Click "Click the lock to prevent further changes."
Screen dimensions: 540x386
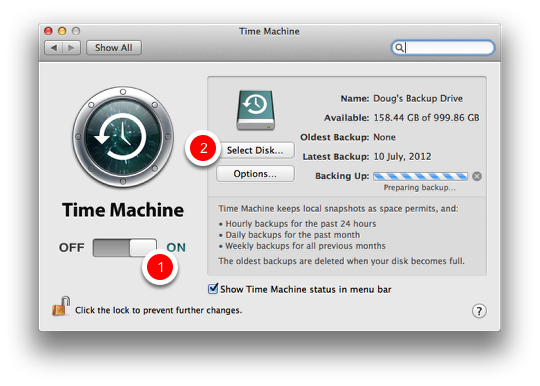[158, 310]
